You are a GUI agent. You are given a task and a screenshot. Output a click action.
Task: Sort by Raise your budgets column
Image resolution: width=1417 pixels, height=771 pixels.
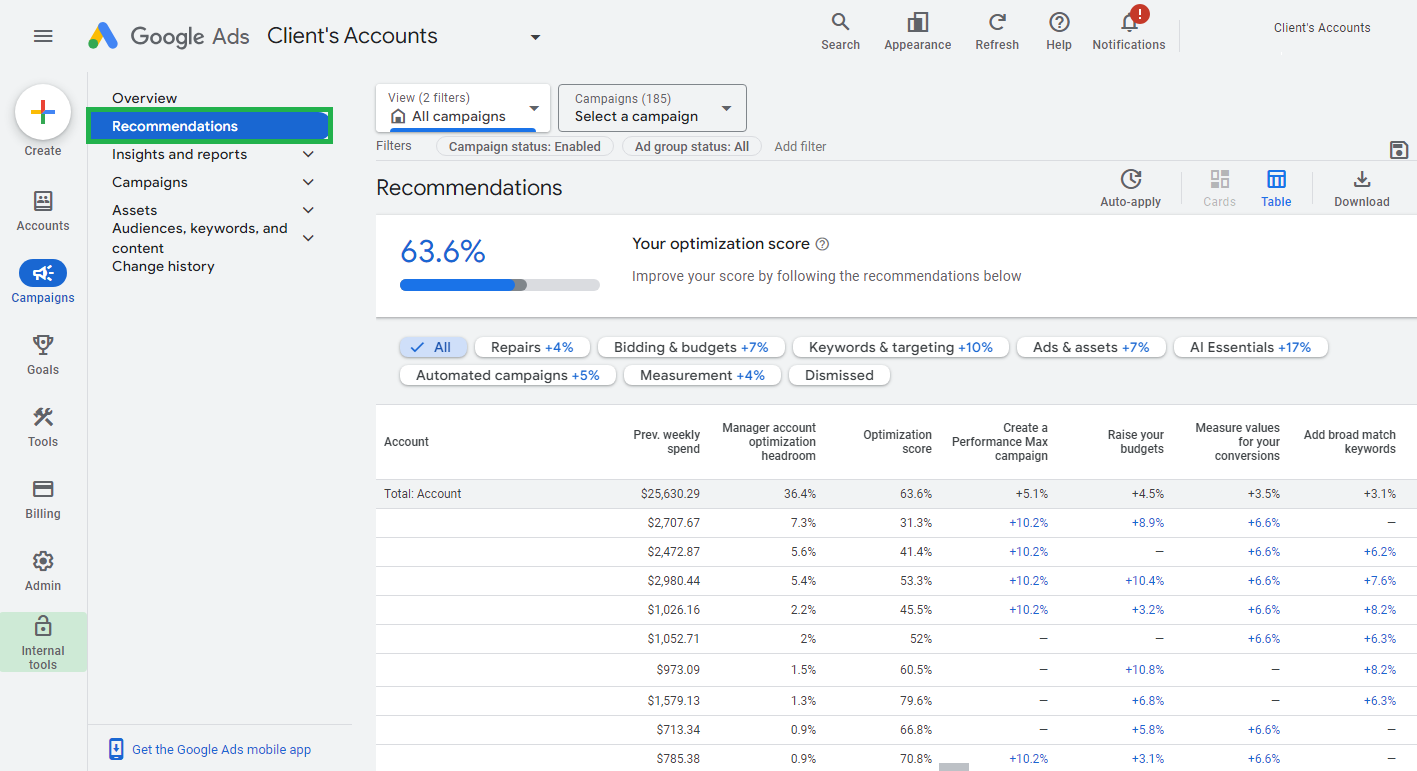1135,442
